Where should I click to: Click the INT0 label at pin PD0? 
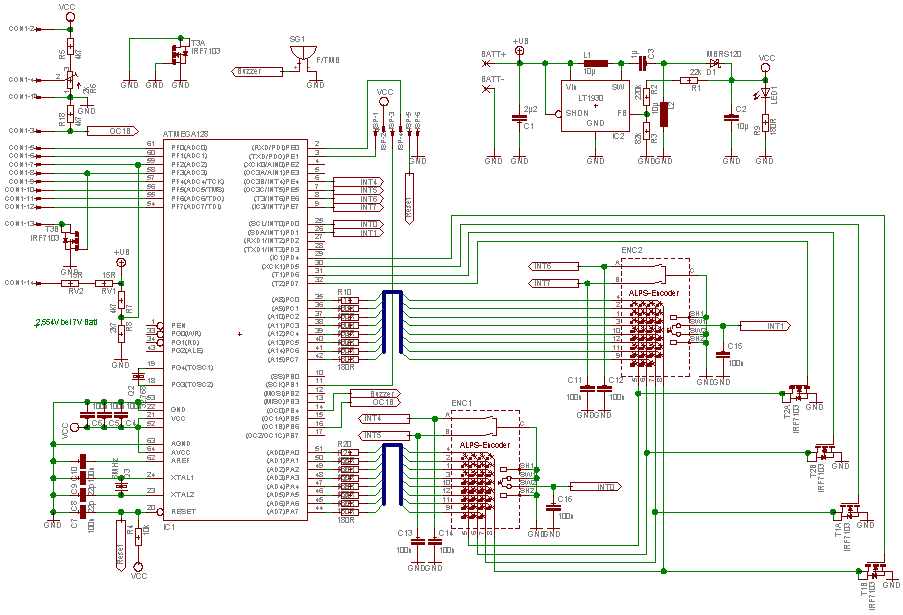(358, 224)
